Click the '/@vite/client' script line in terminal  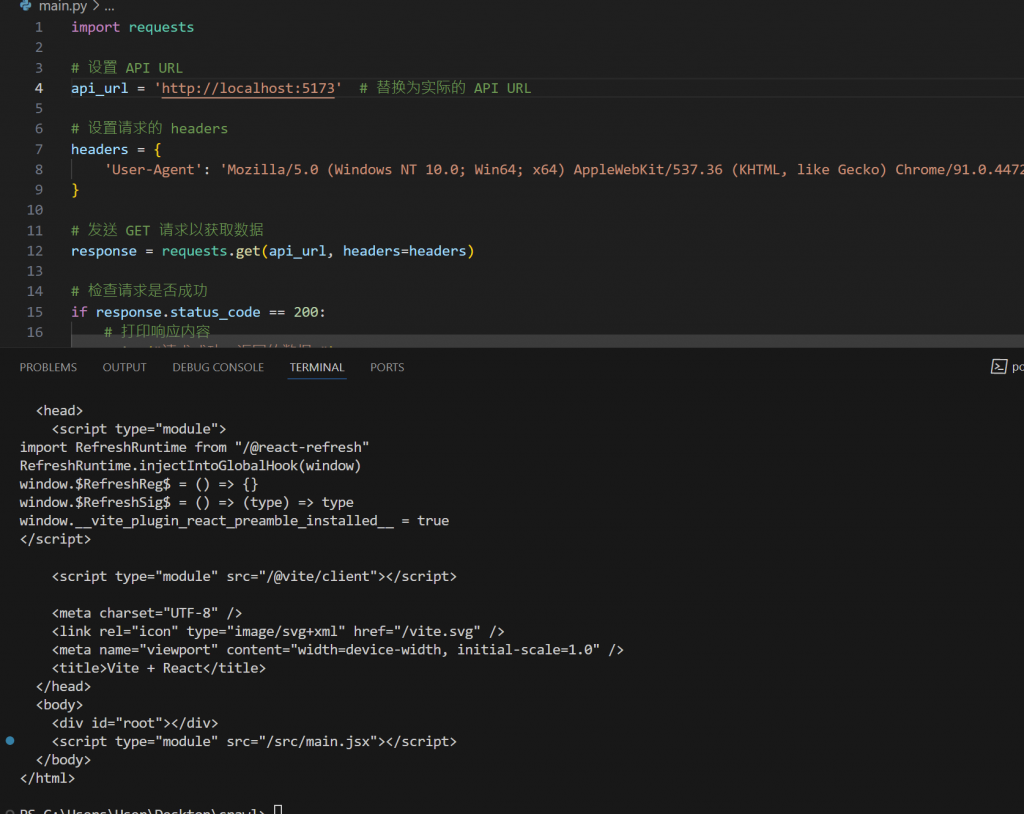[x=254, y=576]
